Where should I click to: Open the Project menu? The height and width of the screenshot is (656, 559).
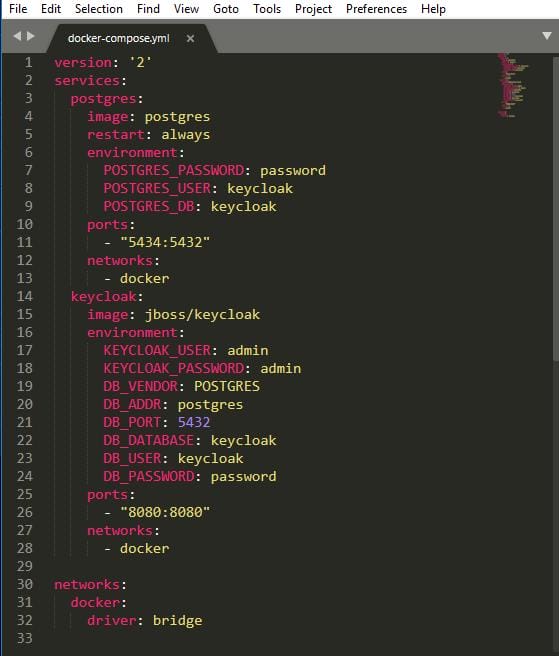tap(313, 9)
